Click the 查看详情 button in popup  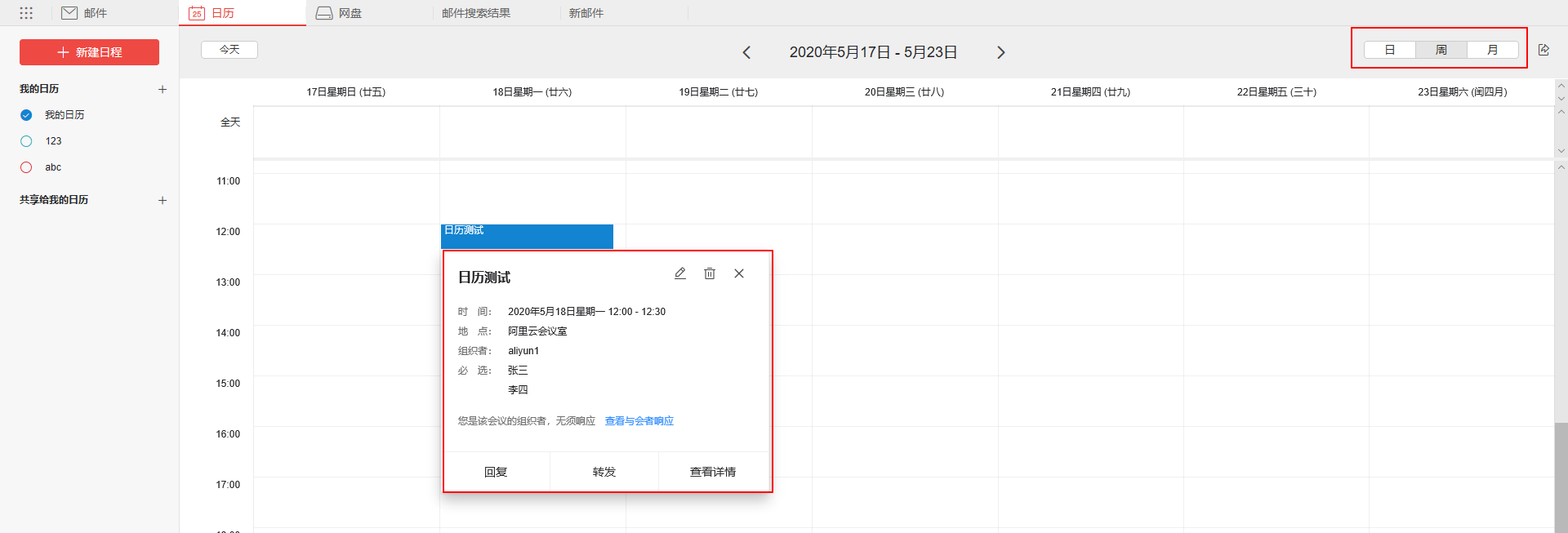[712, 472]
